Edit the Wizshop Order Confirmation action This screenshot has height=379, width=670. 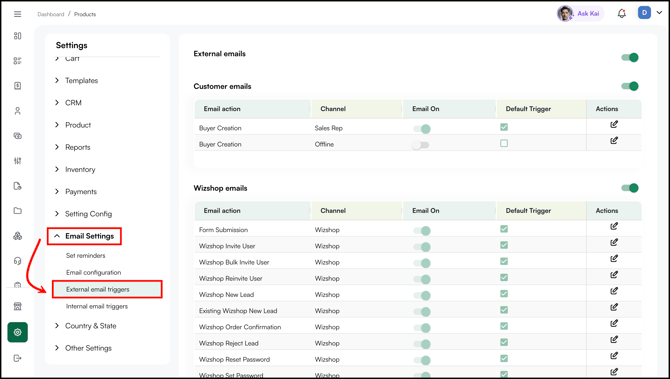pyautogui.click(x=614, y=324)
